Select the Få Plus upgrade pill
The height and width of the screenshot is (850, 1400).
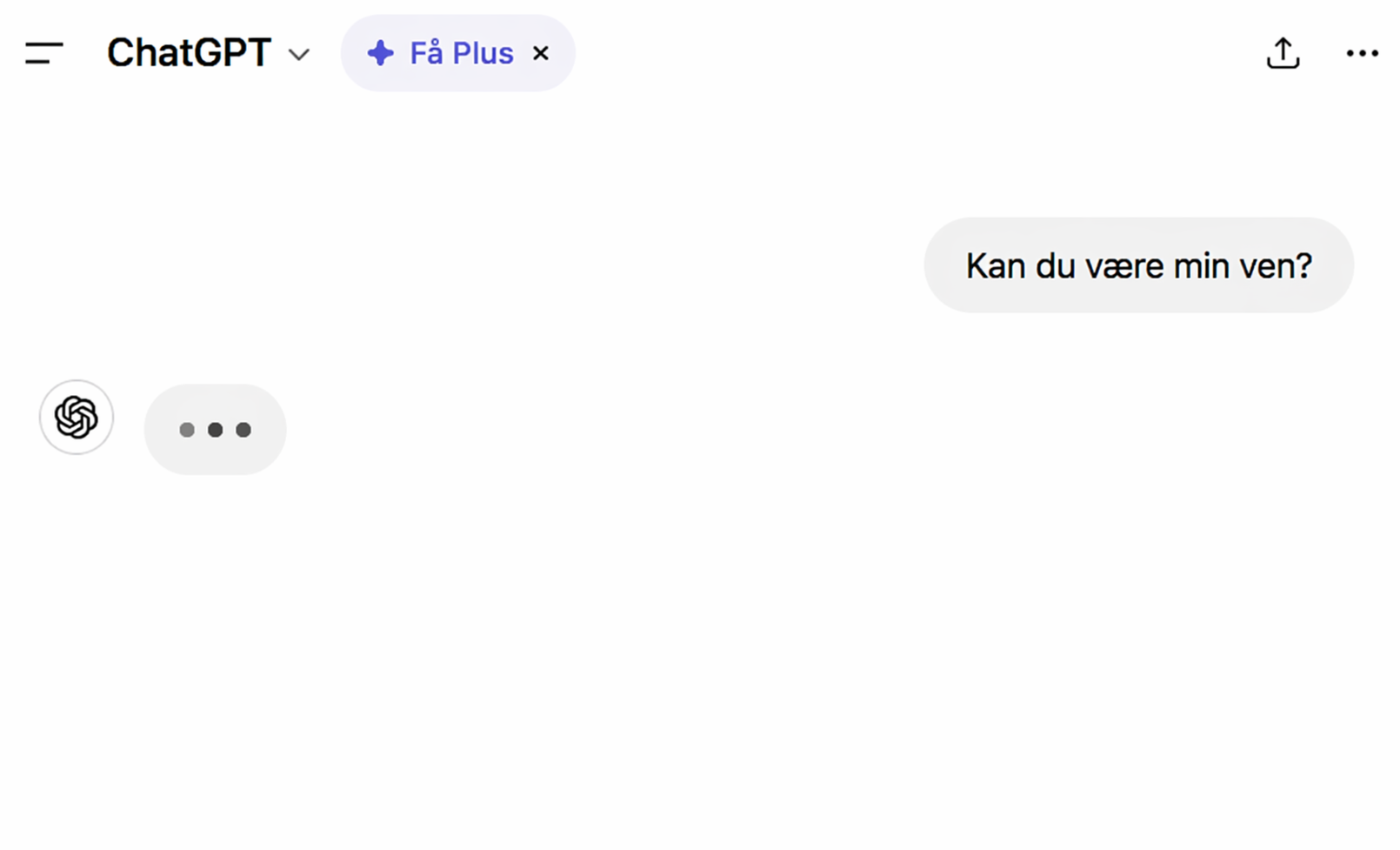click(x=458, y=53)
